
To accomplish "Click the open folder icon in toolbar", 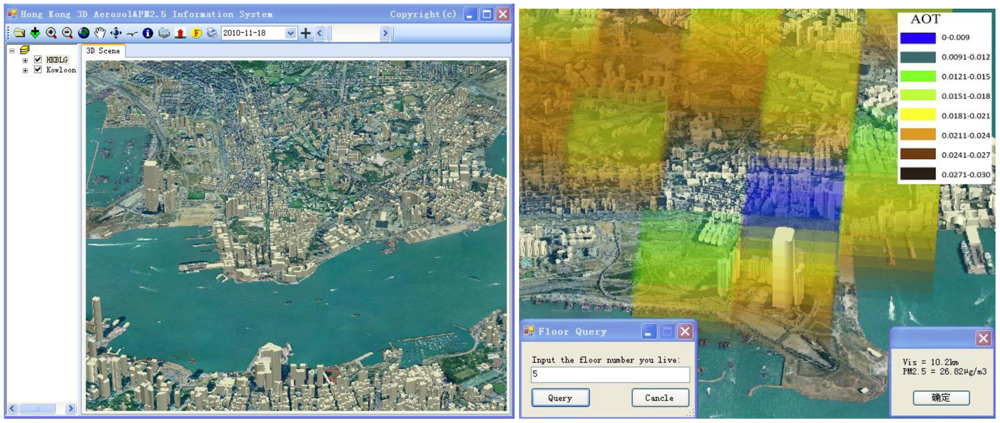I will [20, 33].
